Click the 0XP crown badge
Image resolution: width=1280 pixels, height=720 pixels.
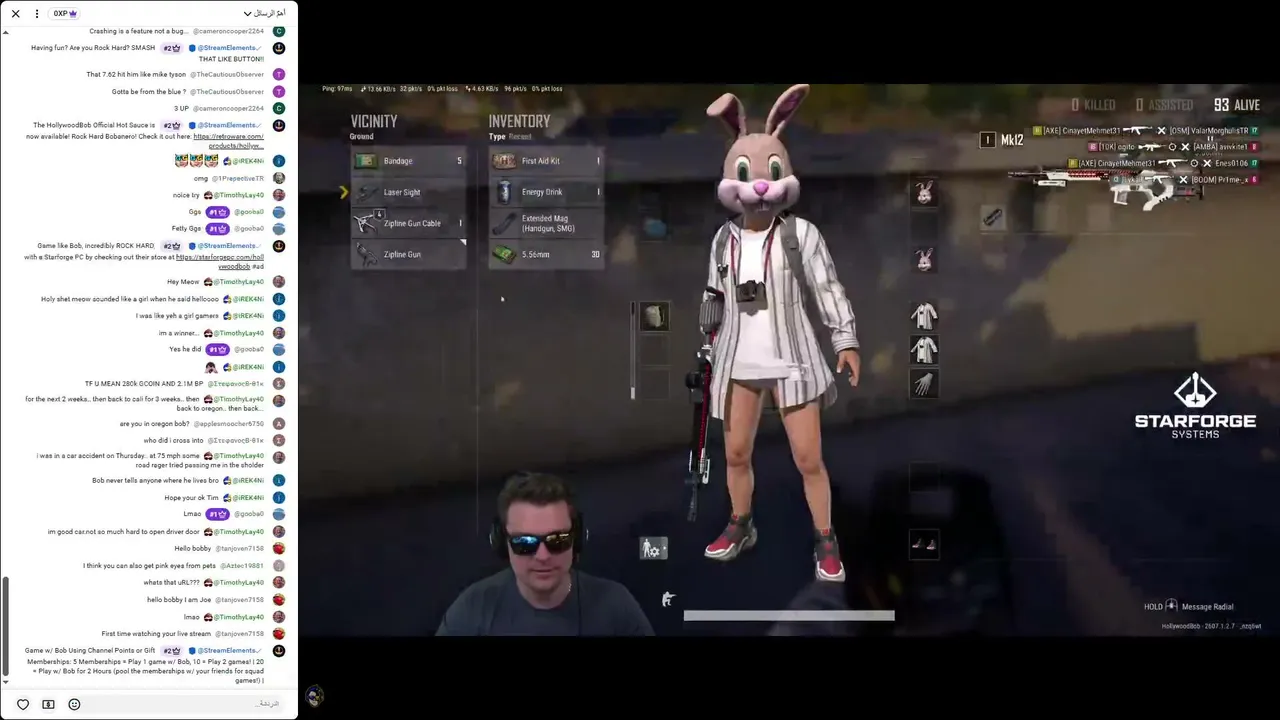(65, 14)
